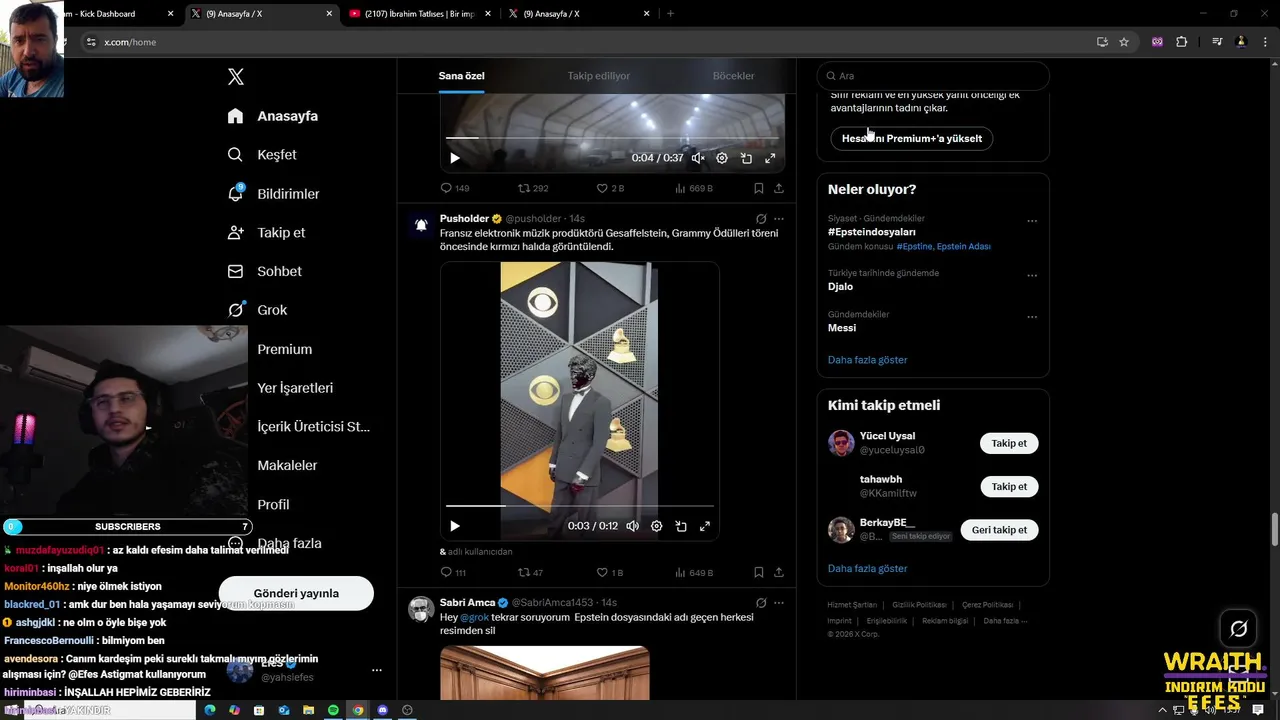This screenshot has width=1280, height=720.
Task: Share Pusholder's post
Action: coord(779,573)
